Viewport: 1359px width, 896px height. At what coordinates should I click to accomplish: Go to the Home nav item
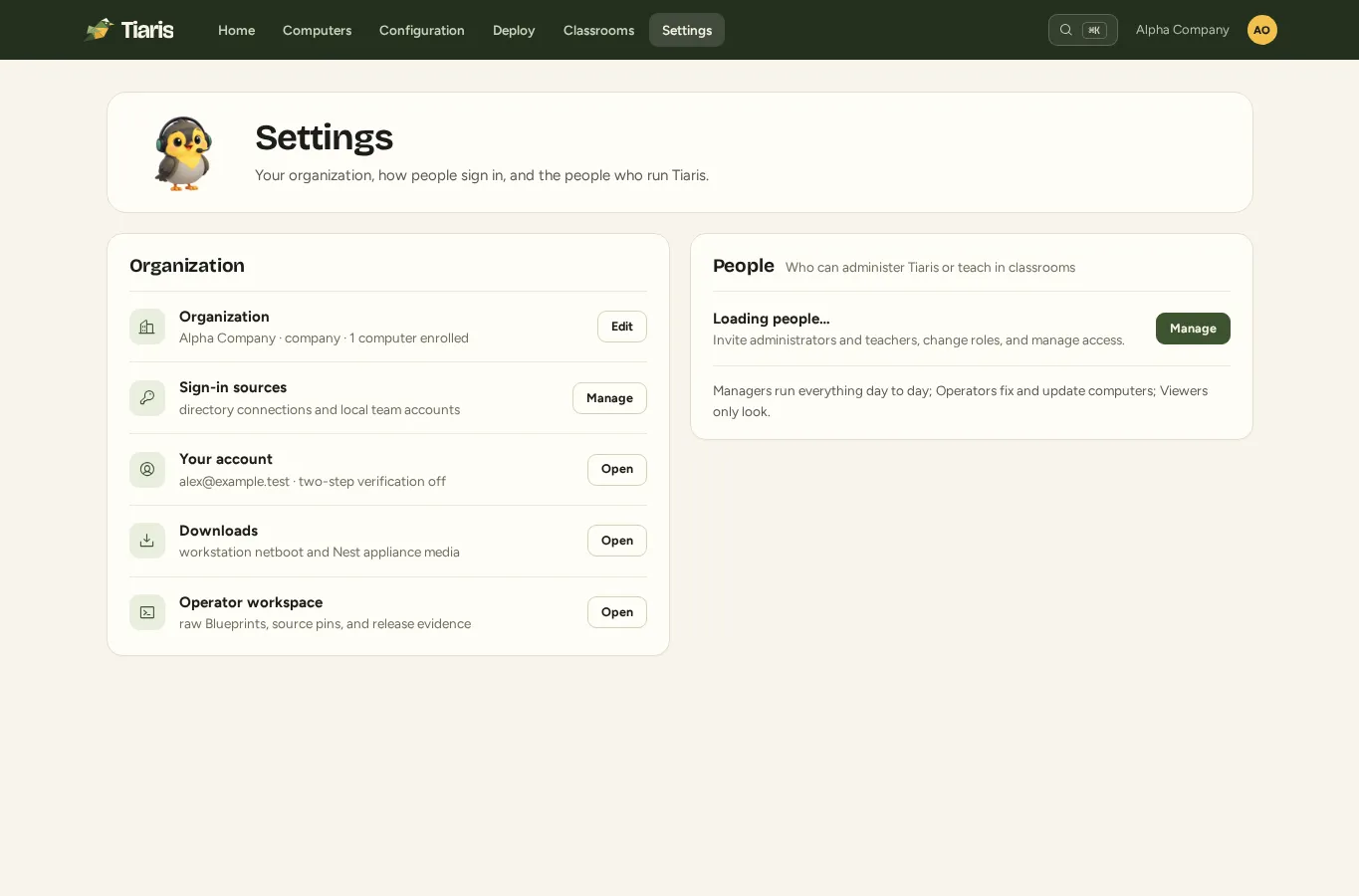coord(237,30)
